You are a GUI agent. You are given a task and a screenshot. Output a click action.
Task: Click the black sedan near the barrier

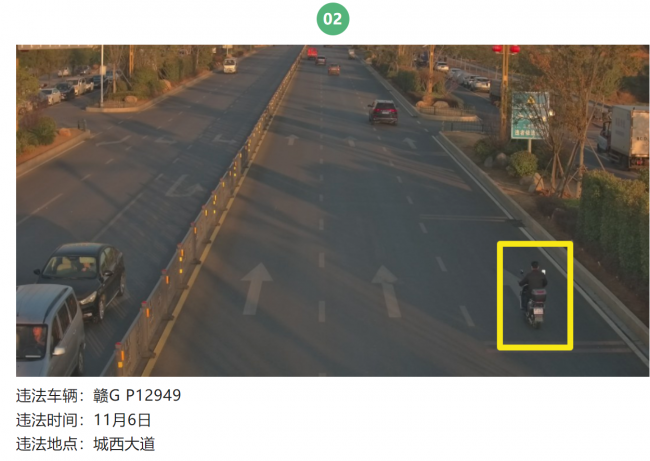pyautogui.click(x=84, y=280)
